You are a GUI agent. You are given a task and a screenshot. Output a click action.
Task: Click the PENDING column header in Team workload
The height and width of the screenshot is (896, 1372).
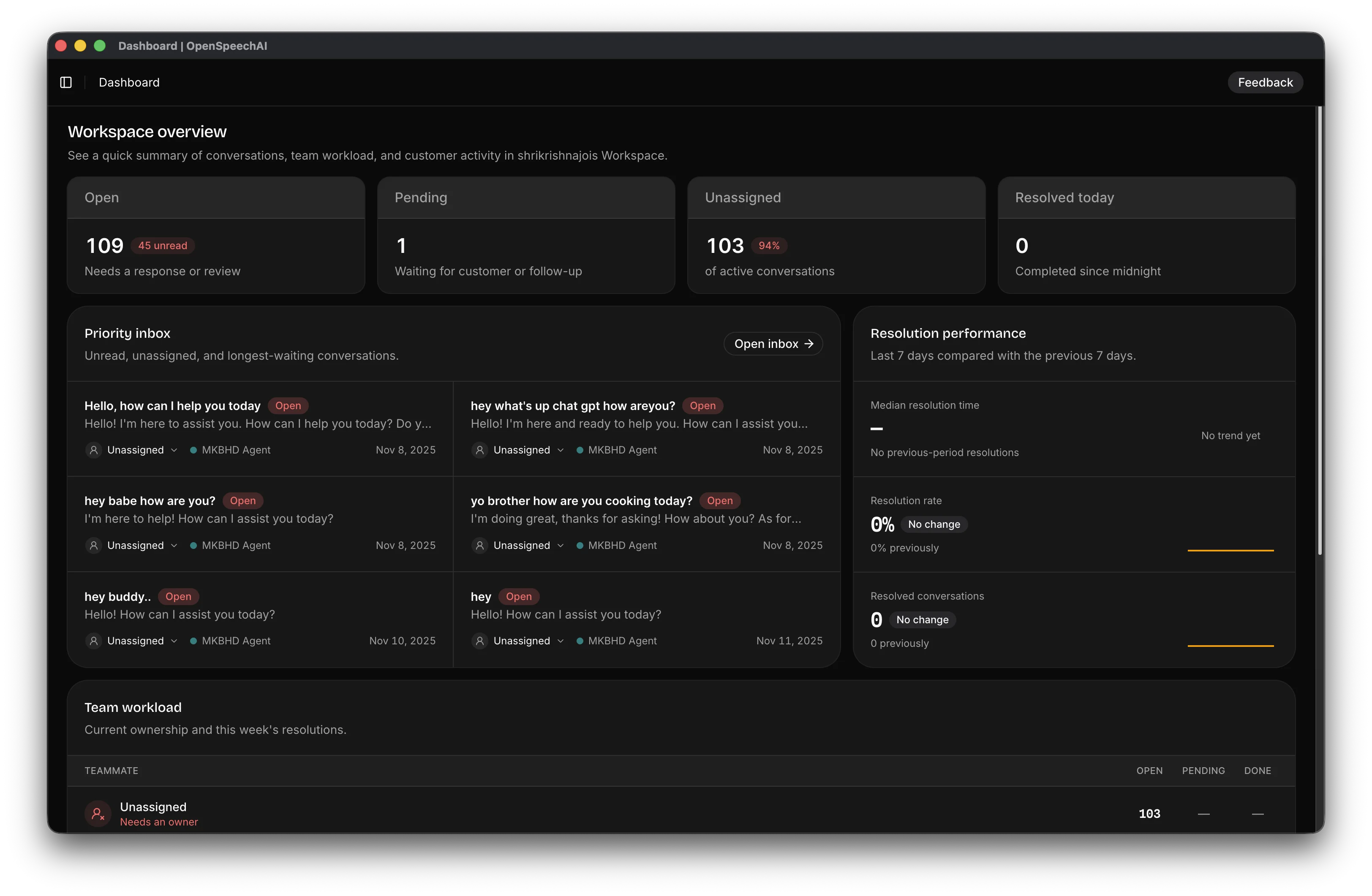[x=1203, y=771]
